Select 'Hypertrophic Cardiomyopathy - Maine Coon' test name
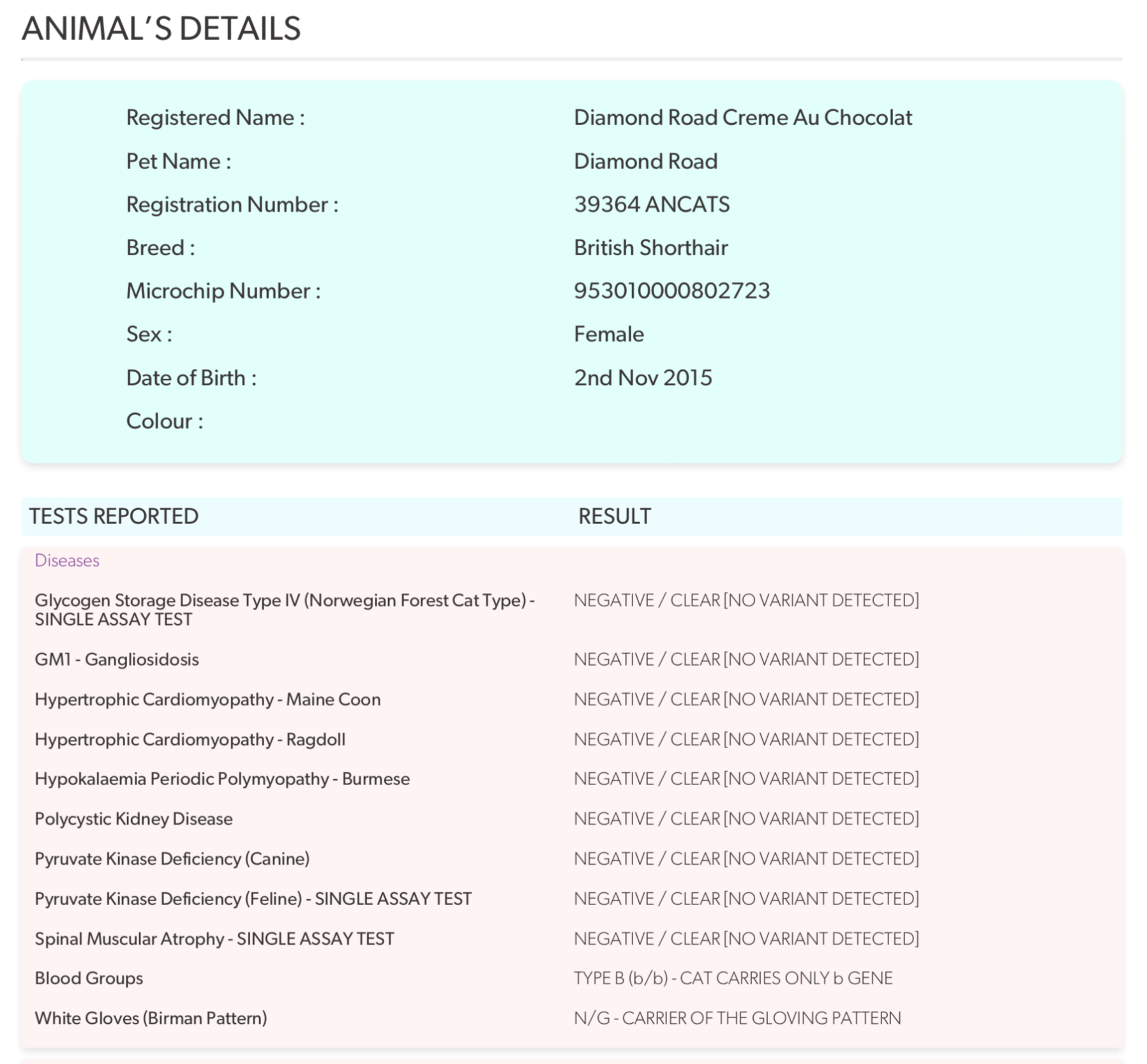 click(207, 700)
